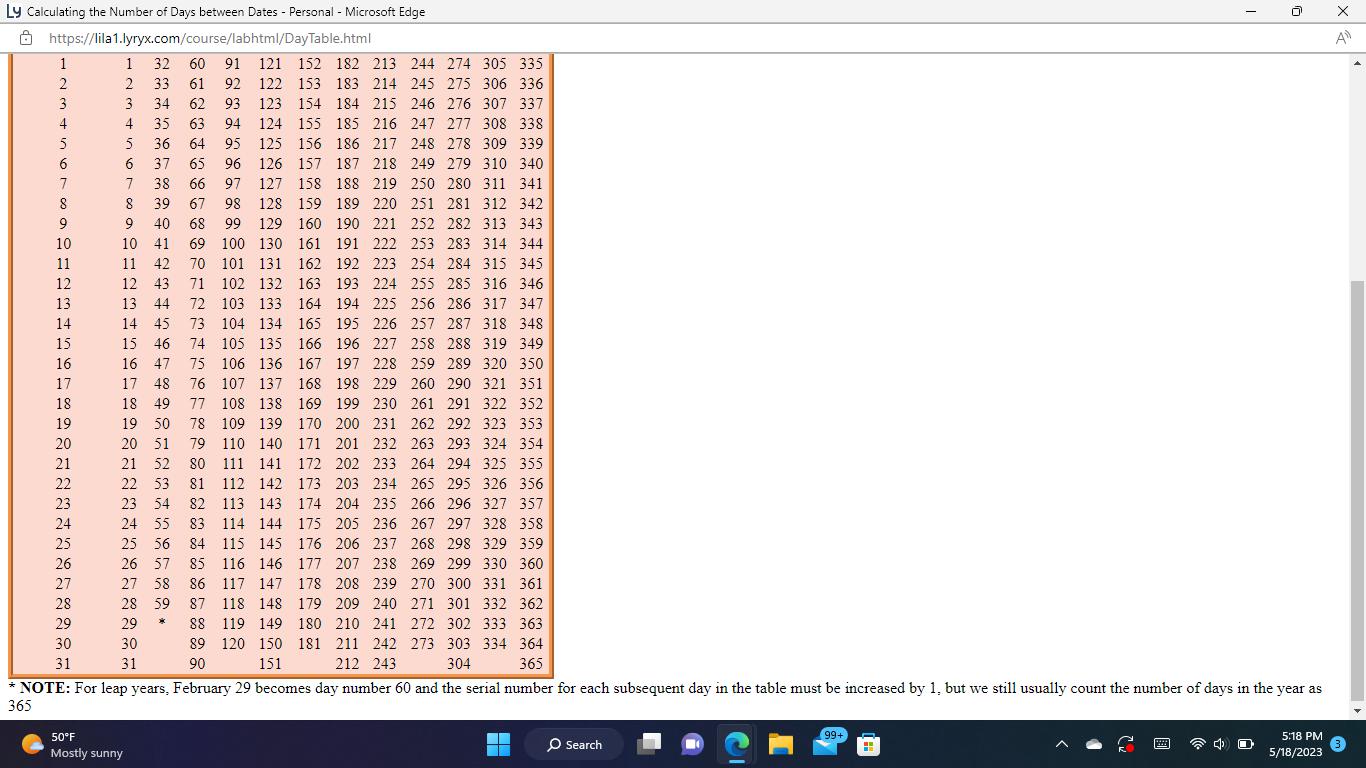Select the day number 350 cell
This screenshot has width=1366, height=768.
[x=531, y=364]
